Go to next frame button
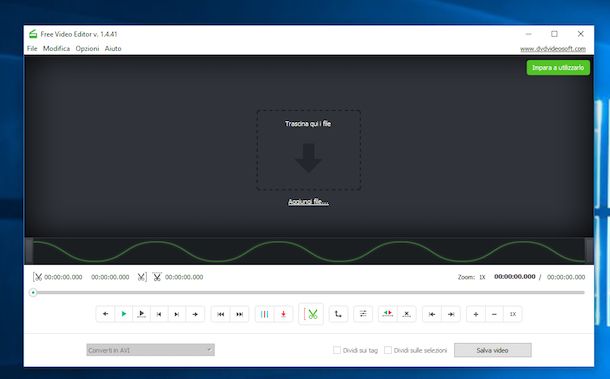The width and height of the screenshot is (610, 379). 177,314
